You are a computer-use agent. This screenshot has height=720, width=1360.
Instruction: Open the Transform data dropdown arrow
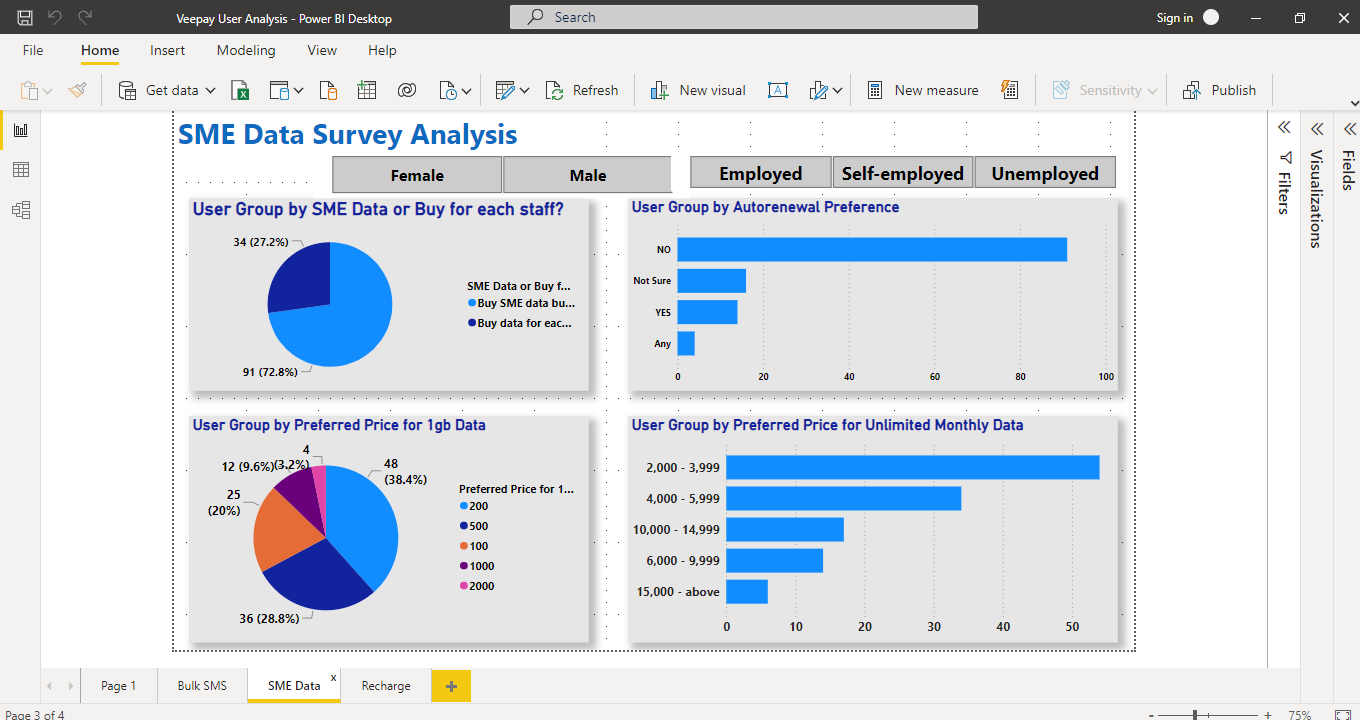click(x=524, y=90)
